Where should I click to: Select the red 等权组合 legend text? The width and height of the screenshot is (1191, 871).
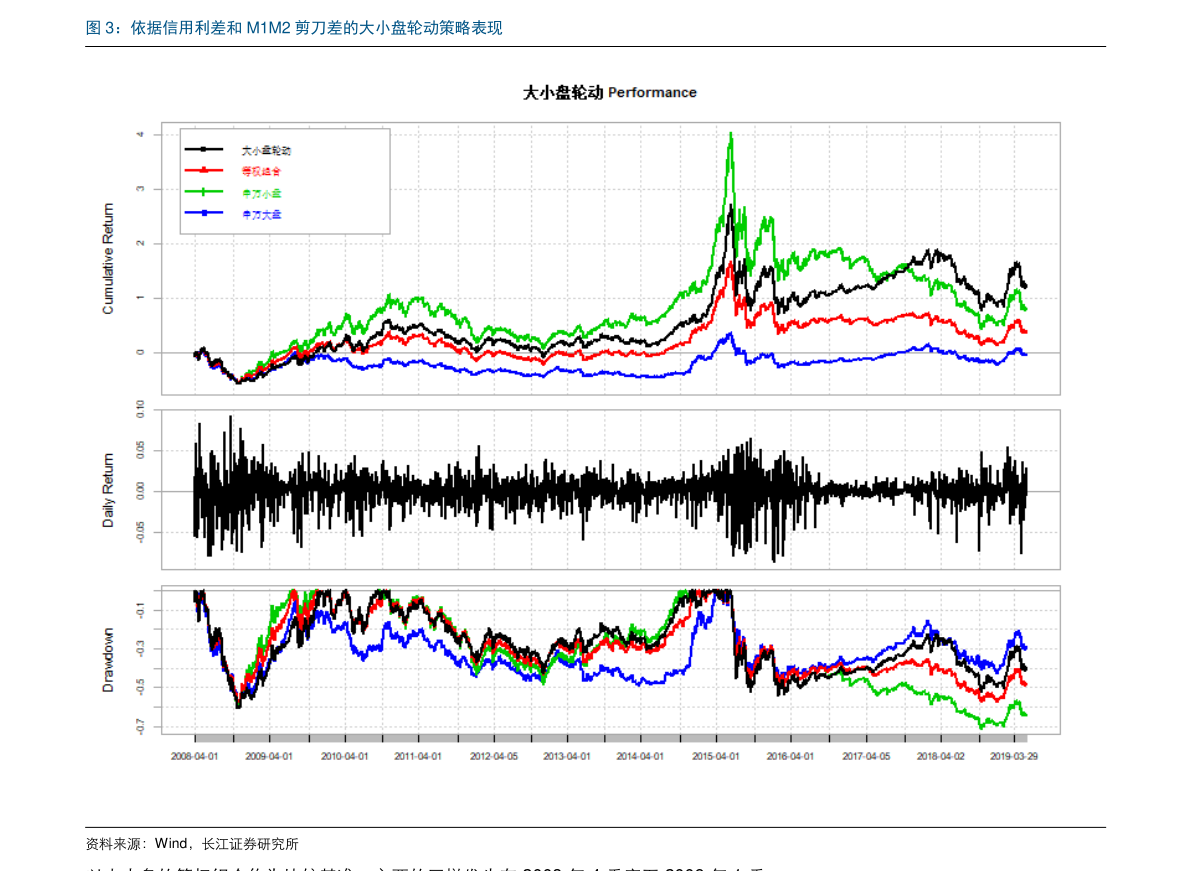[261, 172]
